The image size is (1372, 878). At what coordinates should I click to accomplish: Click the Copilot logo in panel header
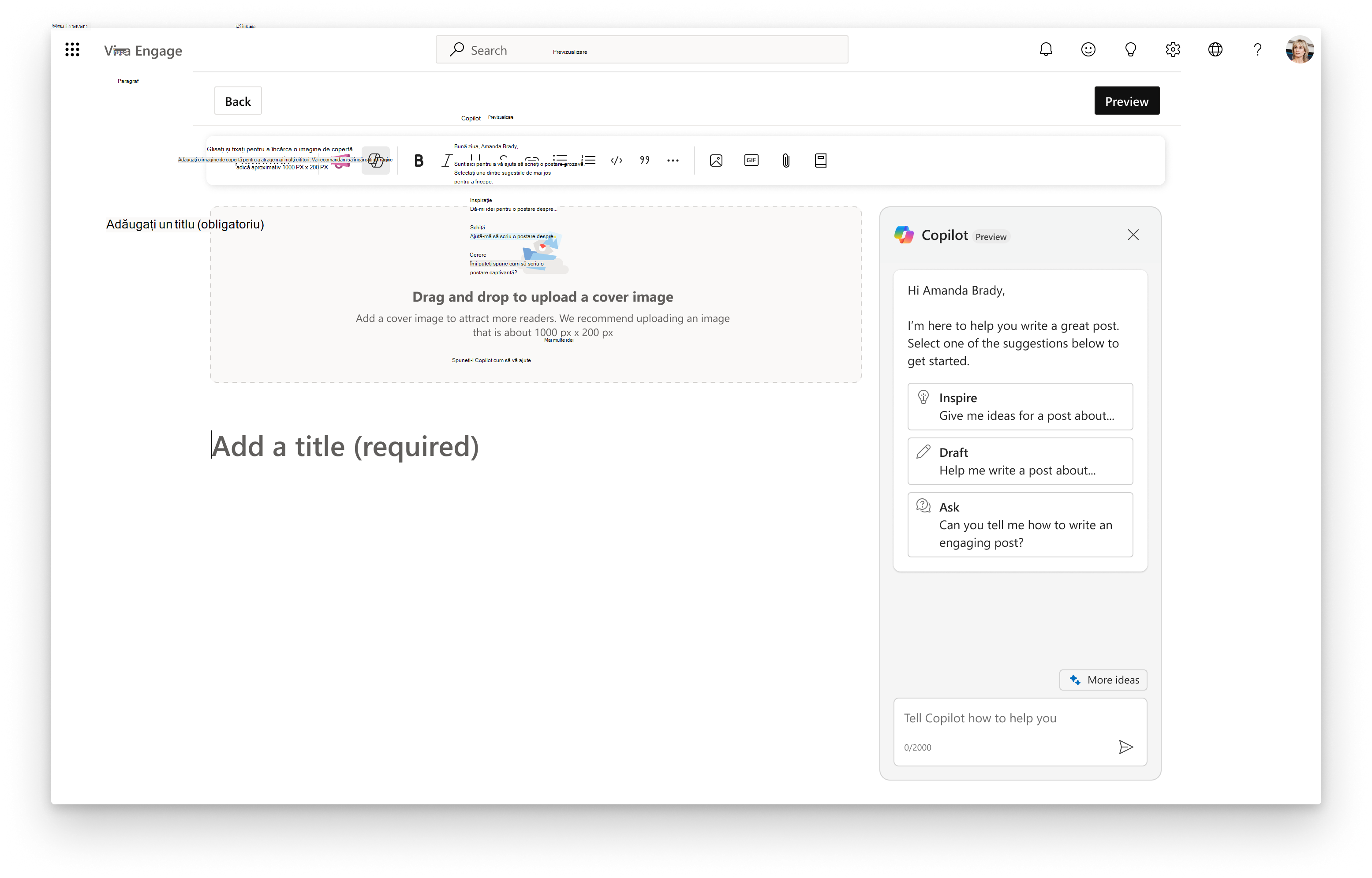(x=904, y=234)
